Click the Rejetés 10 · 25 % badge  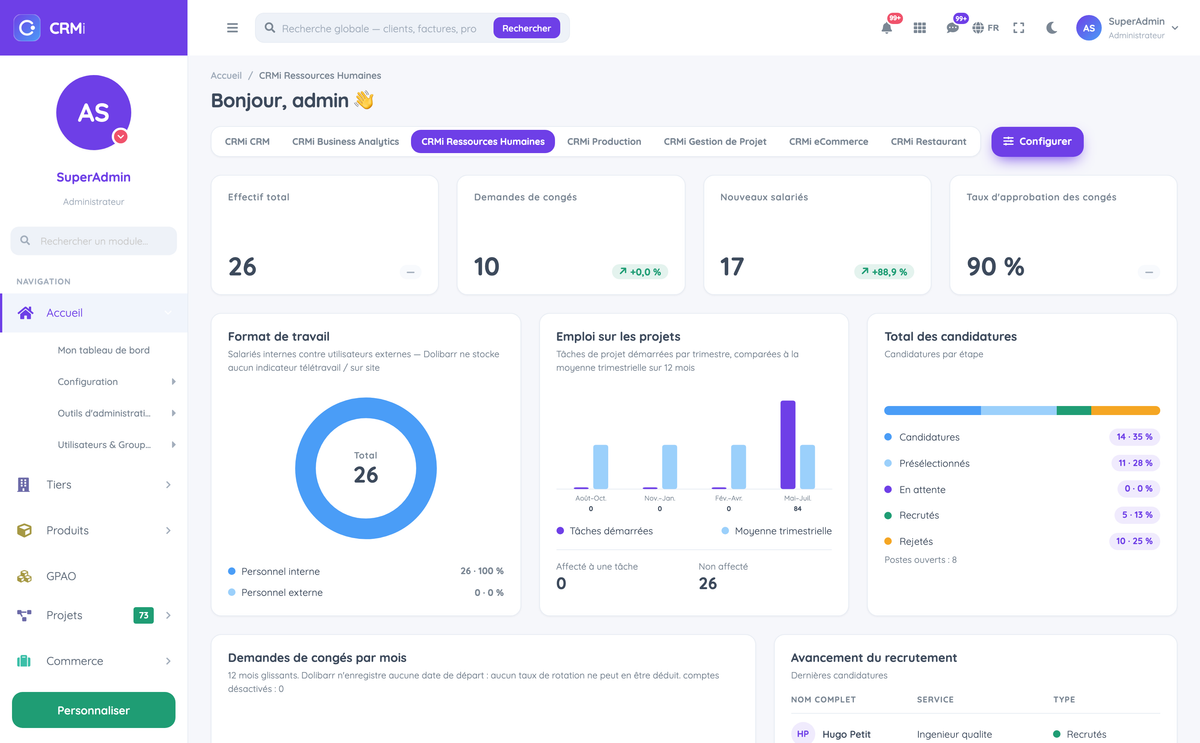point(1134,541)
